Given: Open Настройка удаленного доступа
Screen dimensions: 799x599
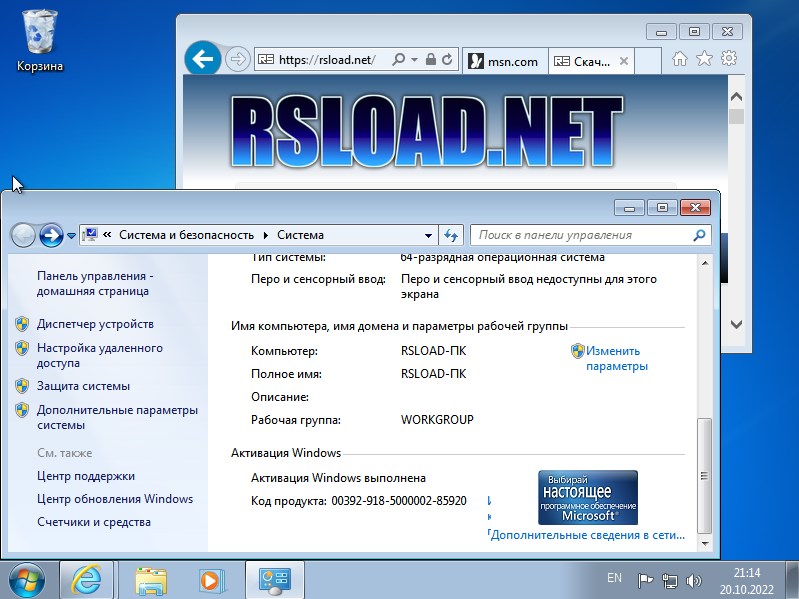Looking at the screenshot, I should point(100,356).
